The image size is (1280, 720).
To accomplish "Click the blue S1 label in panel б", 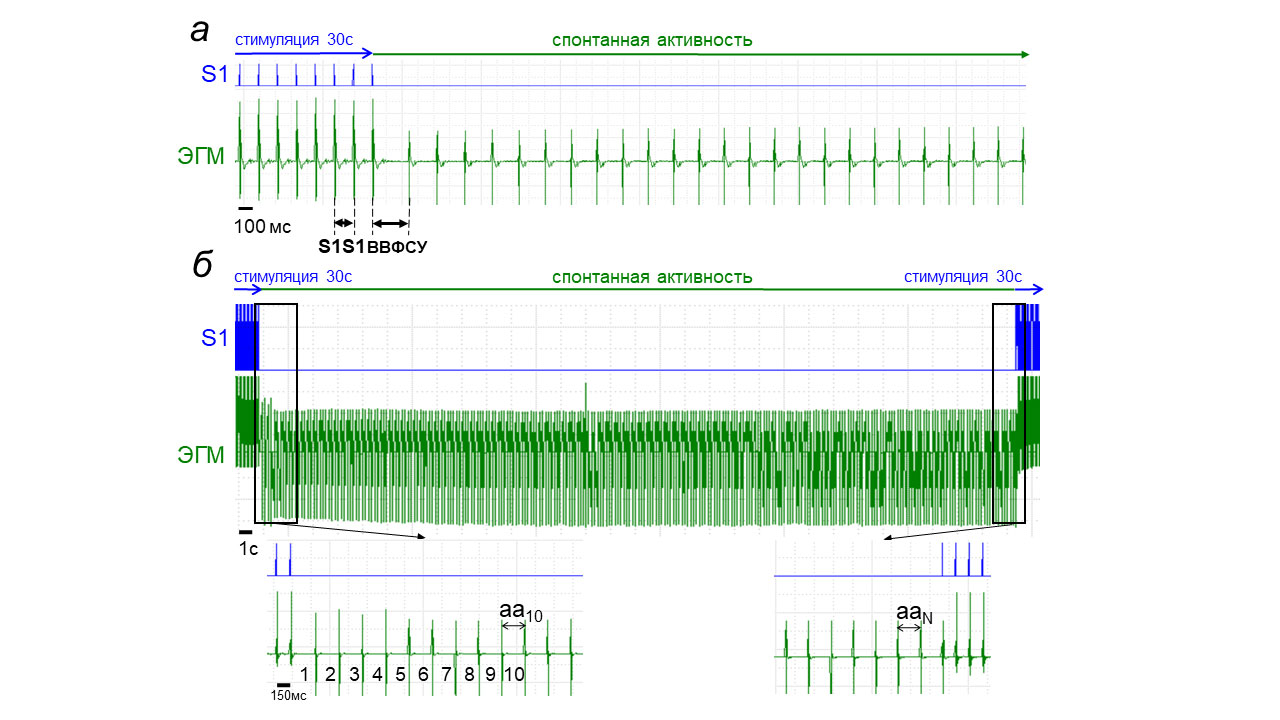I will tap(216, 339).
